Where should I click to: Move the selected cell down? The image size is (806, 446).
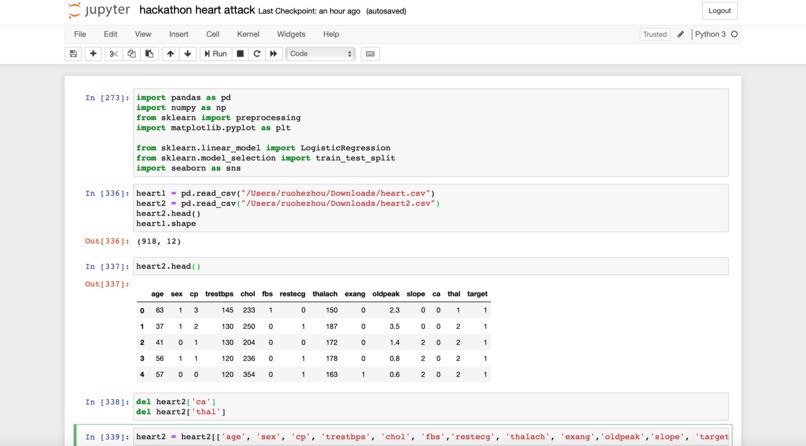tap(188, 53)
